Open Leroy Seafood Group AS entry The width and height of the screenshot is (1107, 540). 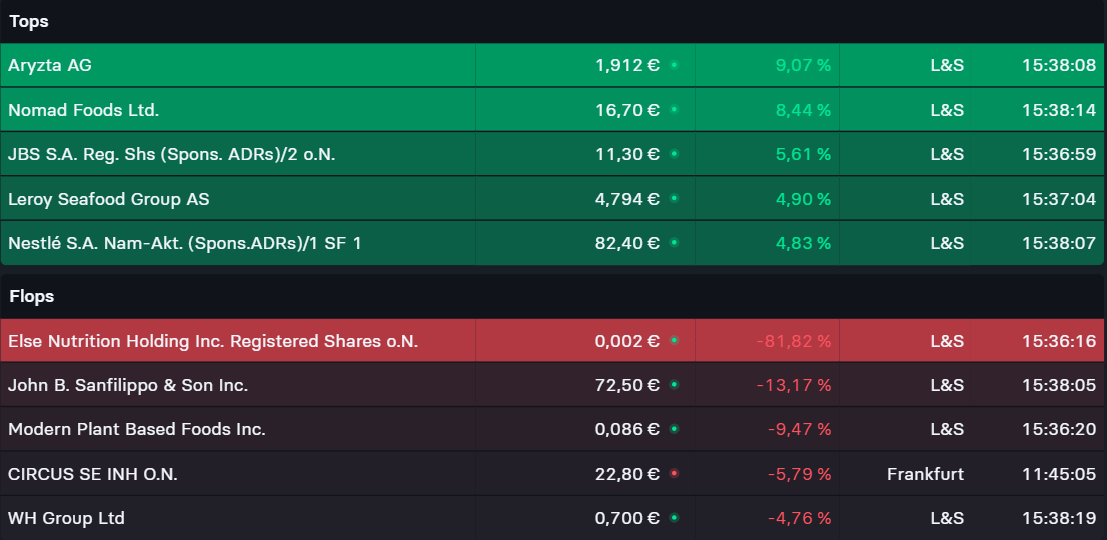109,199
